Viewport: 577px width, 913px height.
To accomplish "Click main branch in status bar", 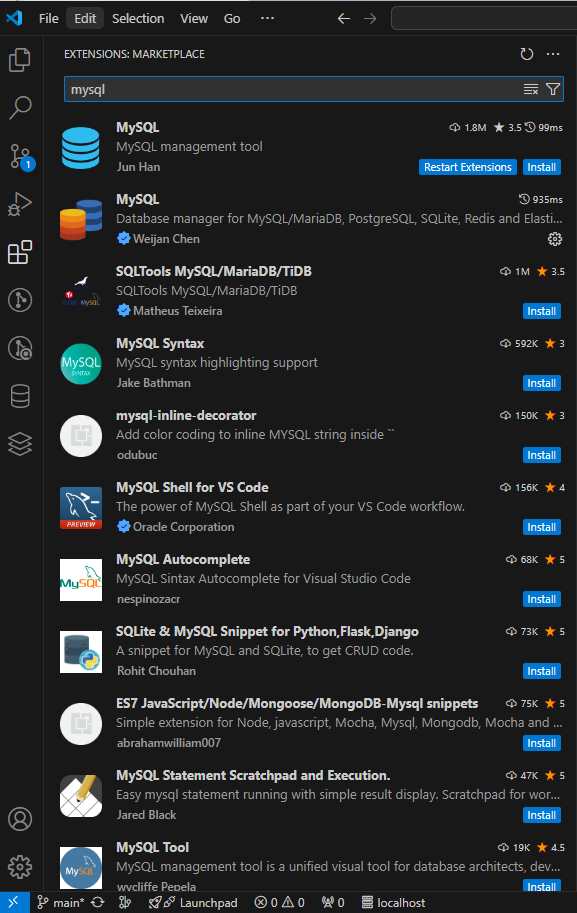I will 61,903.
